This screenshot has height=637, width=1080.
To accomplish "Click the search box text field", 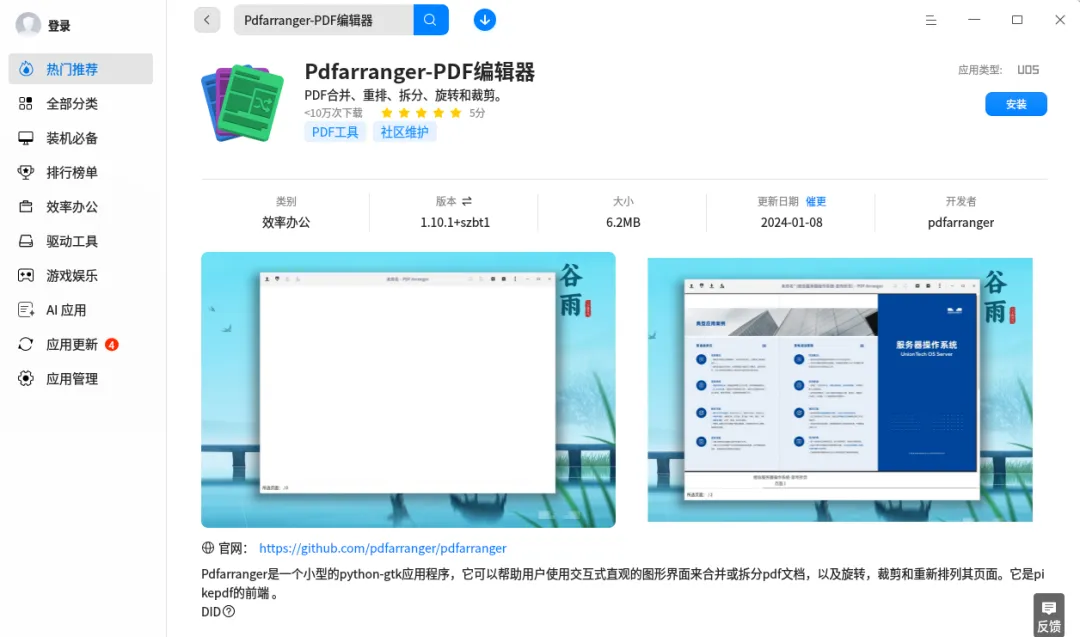I will [324, 20].
